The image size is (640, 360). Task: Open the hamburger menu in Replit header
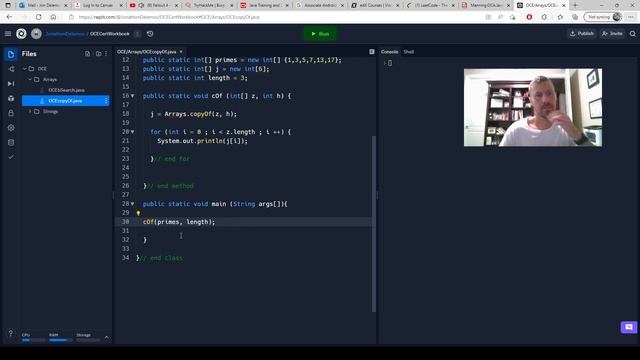click(x=8, y=34)
